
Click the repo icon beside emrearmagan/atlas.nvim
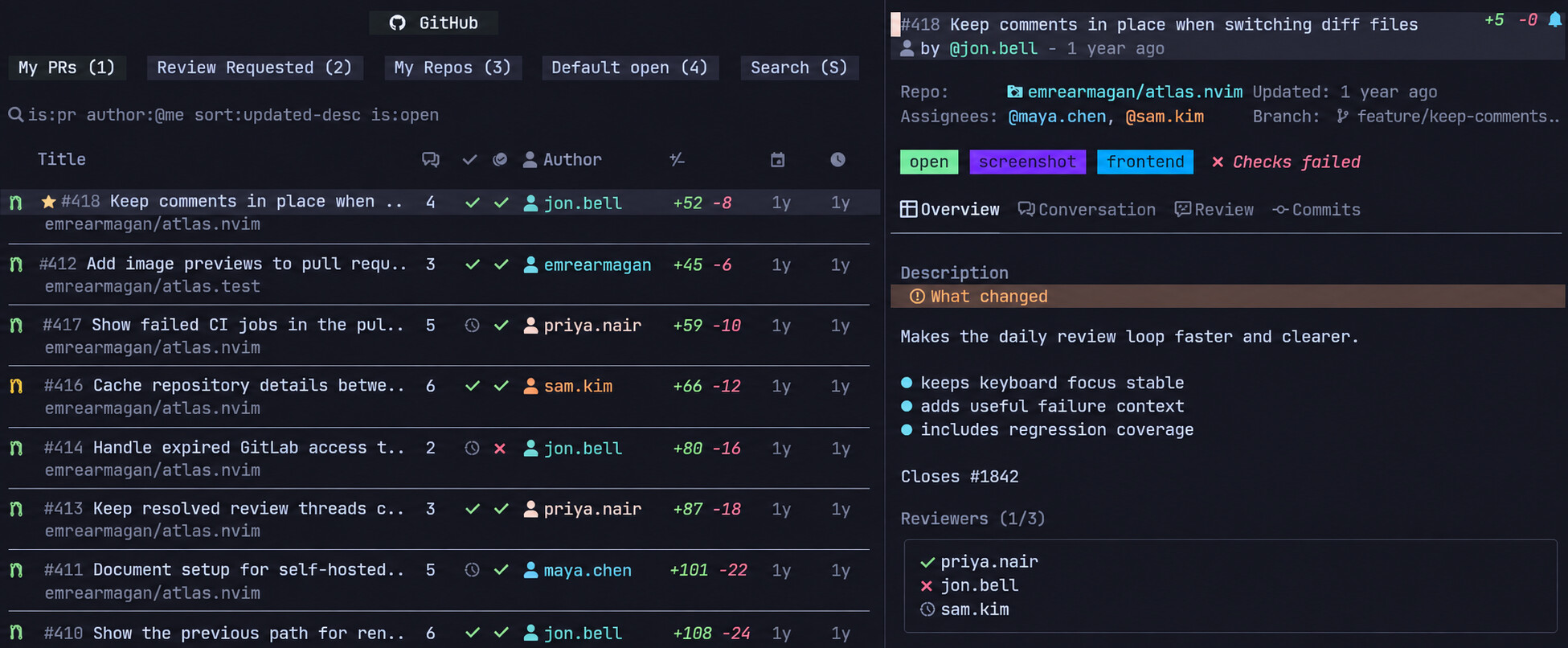pyautogui.click(x=1015, y=92)
